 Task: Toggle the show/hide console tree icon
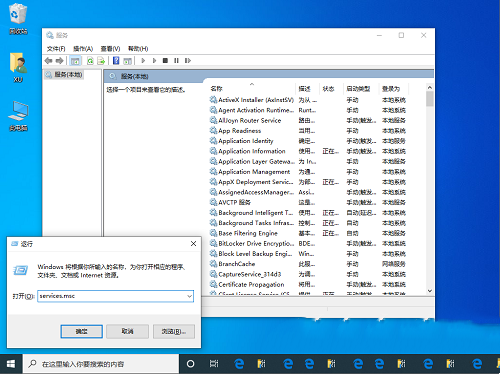(x=75, y=61)
